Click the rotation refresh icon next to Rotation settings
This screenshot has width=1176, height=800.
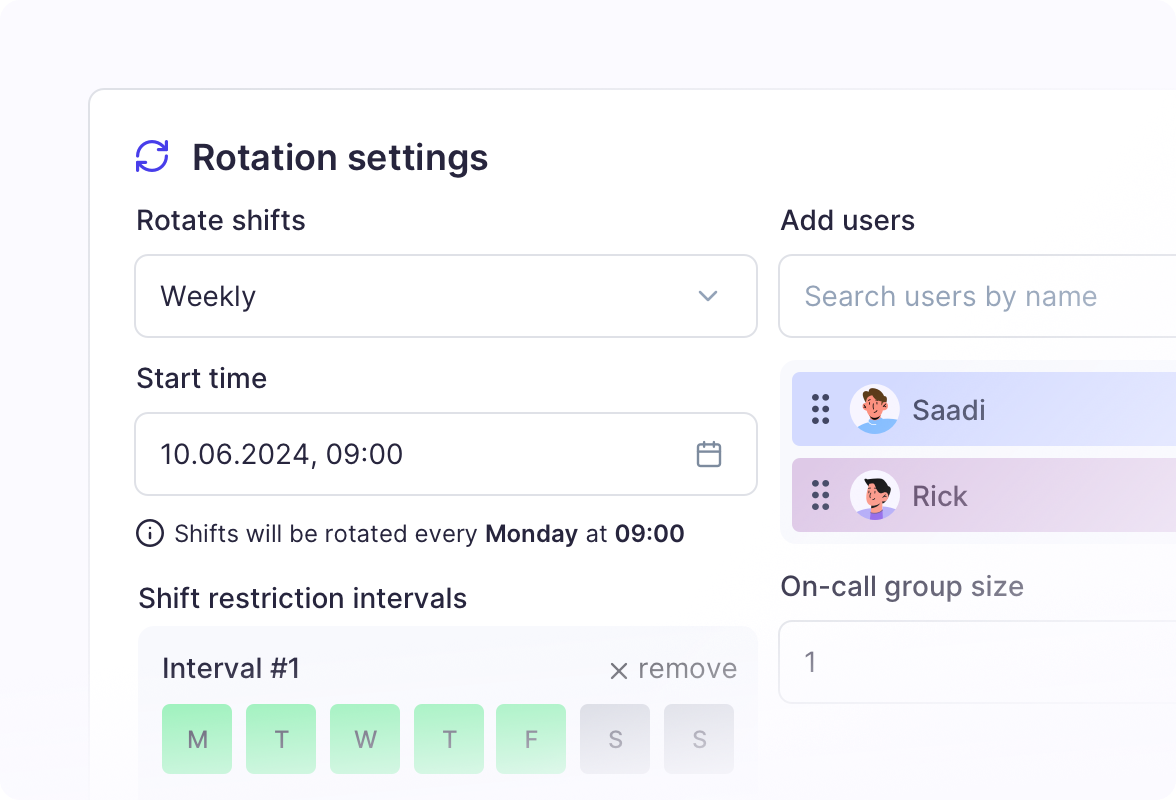tap(151, 156)
